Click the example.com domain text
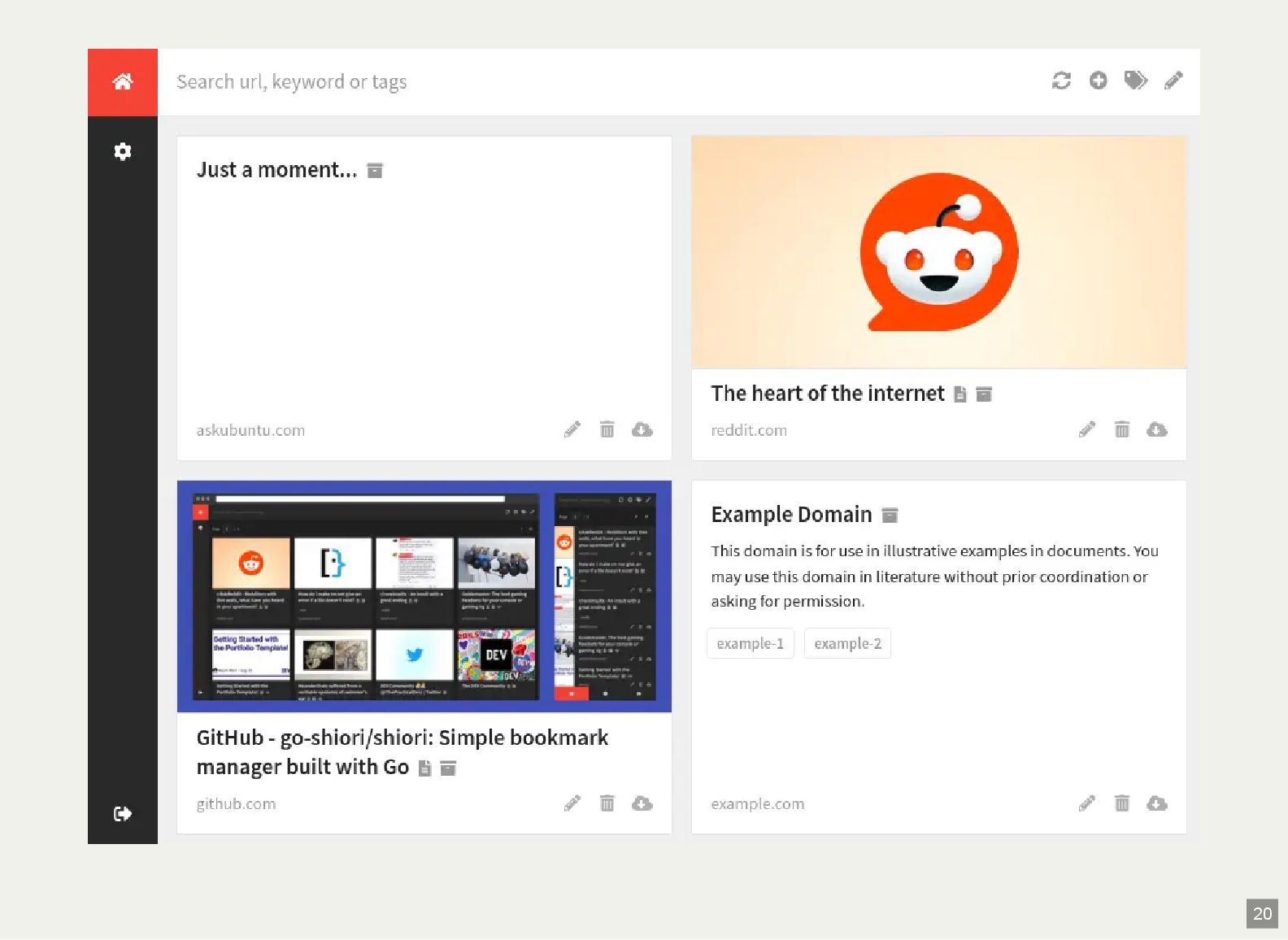 (758, 804)
